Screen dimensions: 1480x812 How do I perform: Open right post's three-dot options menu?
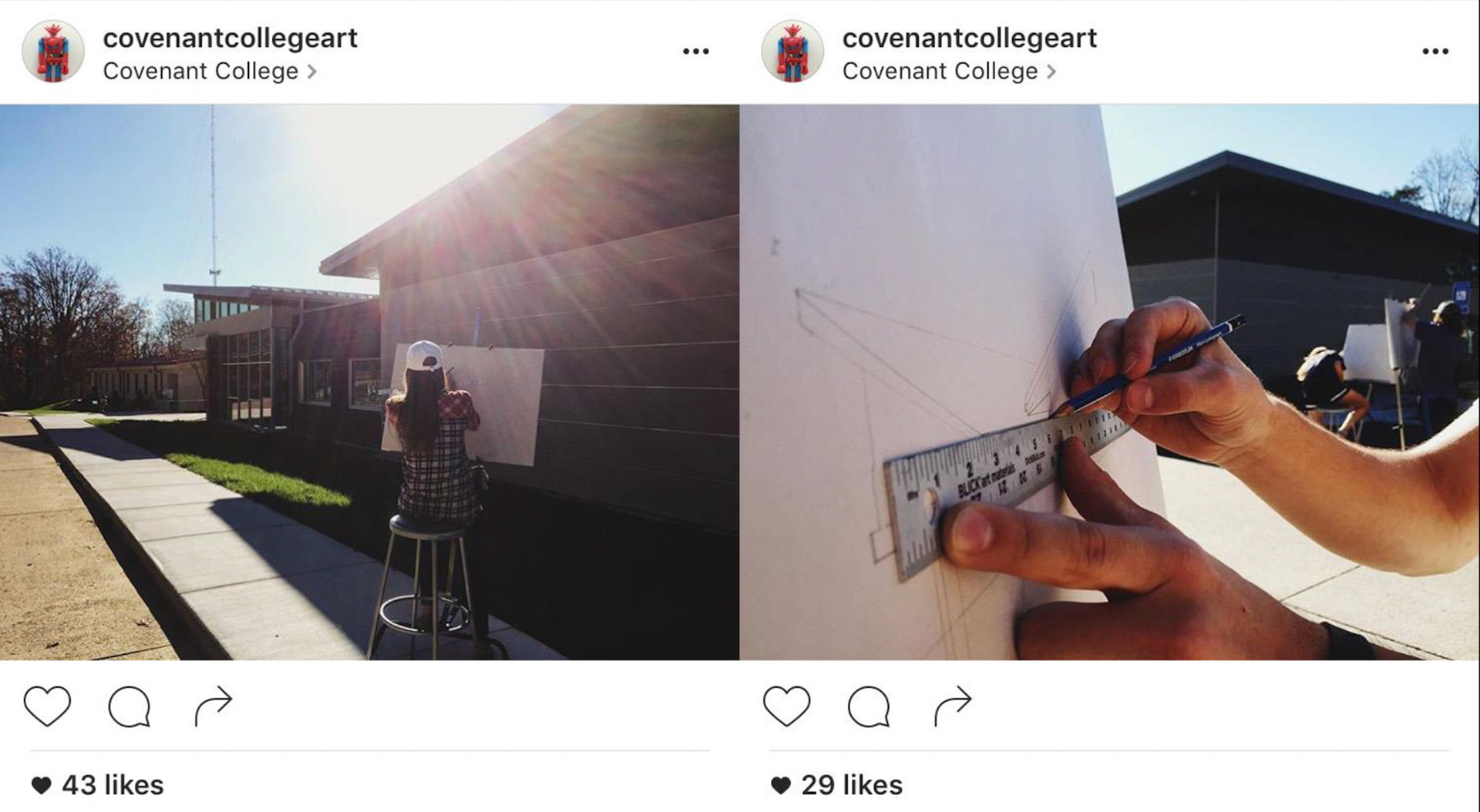pyautogui.click(x=1435, y=52)
